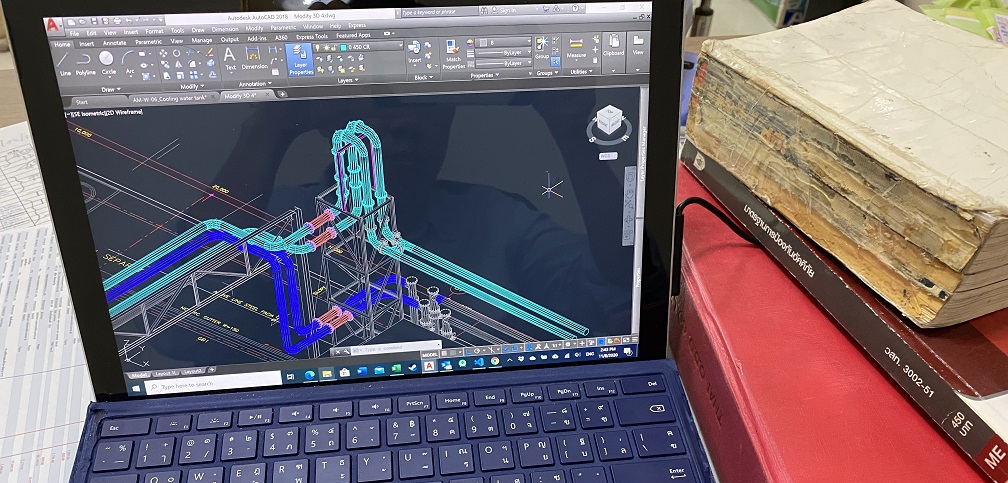Toggle layer freeze sun icon
The width and height of the screenshot is (1008, 483).
[327, 48]
